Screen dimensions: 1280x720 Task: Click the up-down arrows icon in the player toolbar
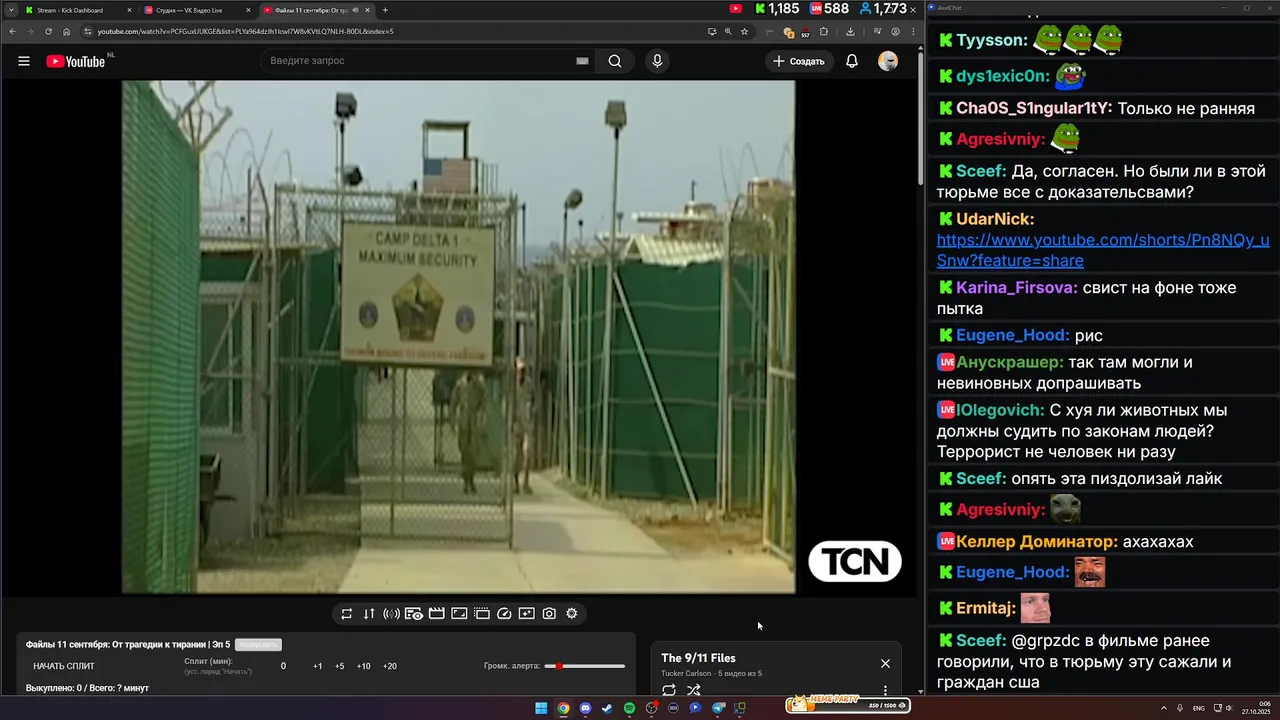click(369, 614)
